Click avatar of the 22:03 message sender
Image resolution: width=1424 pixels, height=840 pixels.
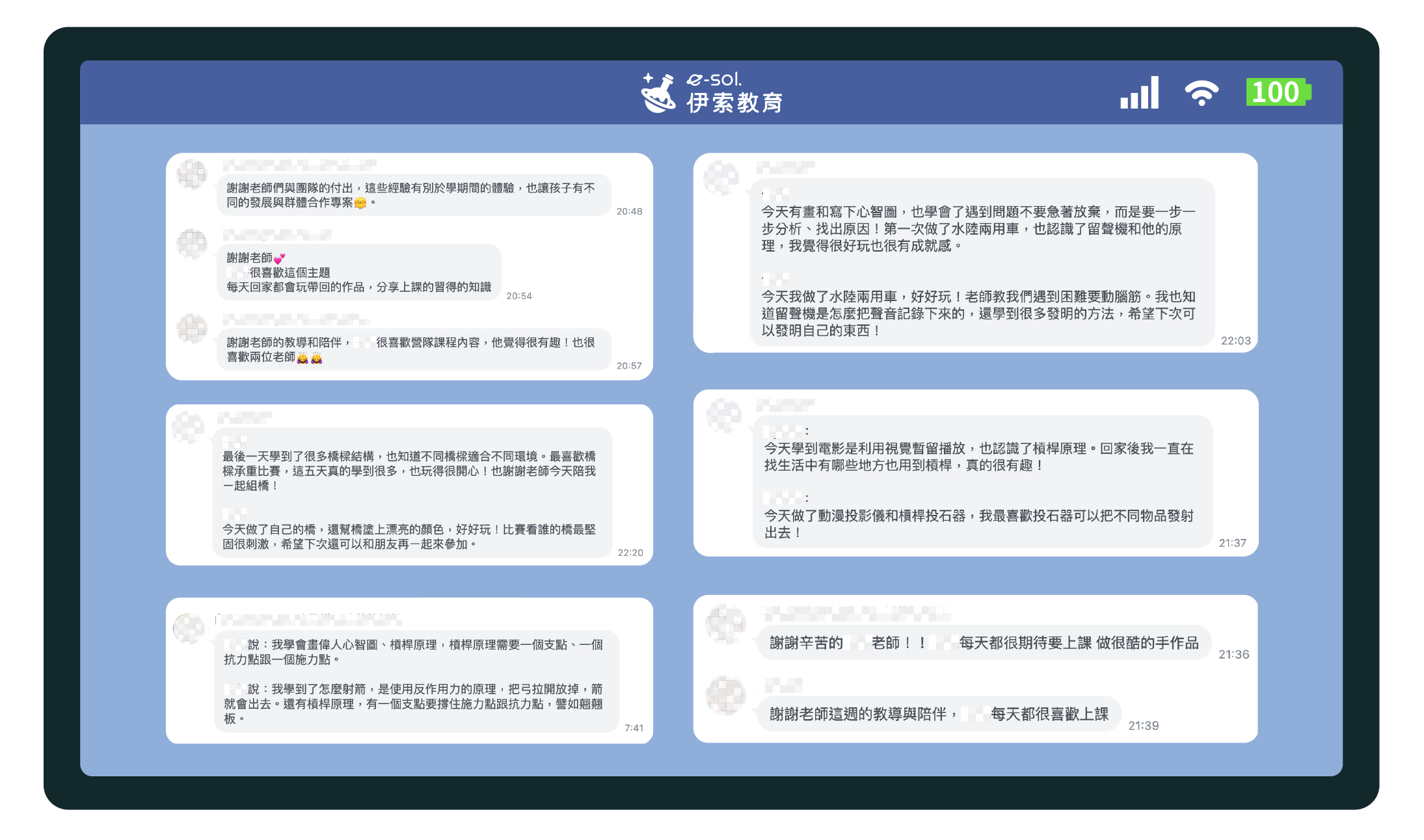click(721, 177)
